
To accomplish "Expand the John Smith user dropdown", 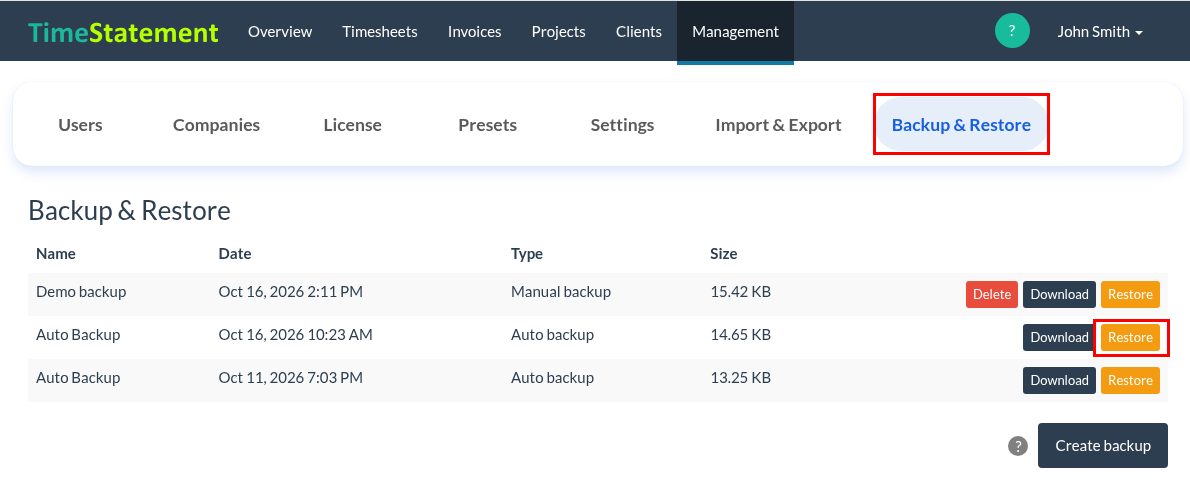I will pos(1100,32).
